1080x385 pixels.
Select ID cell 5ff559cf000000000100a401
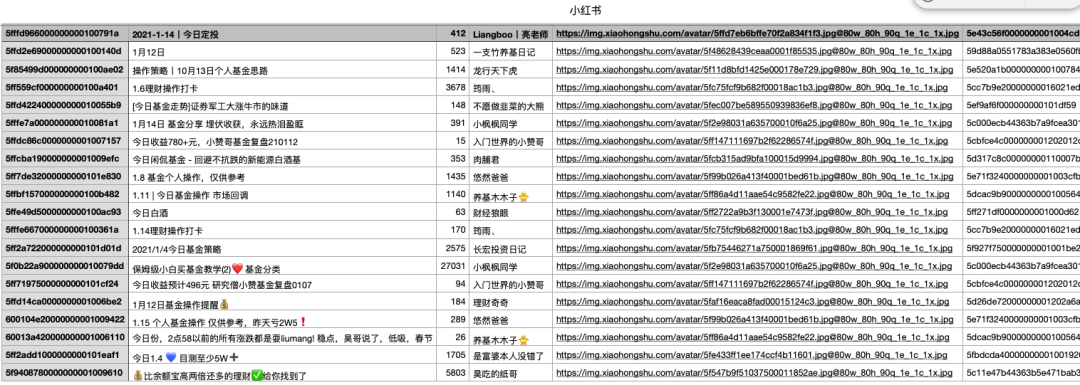click(x=64, y=87)
